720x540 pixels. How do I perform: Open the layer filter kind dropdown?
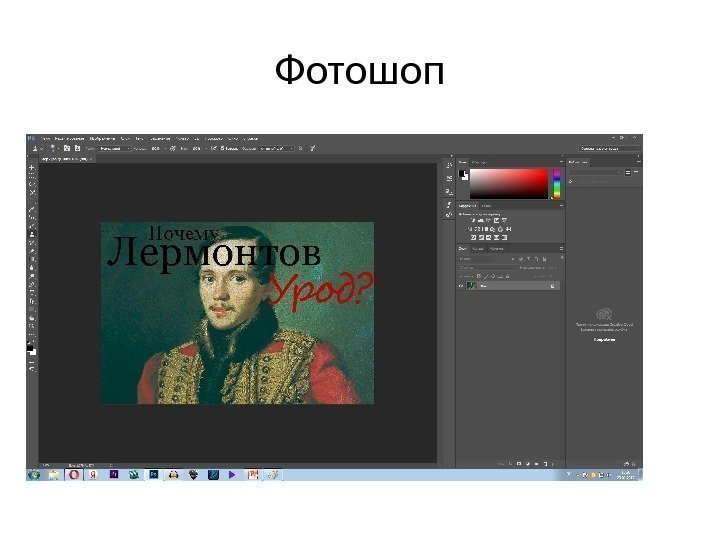click(478, 259)
